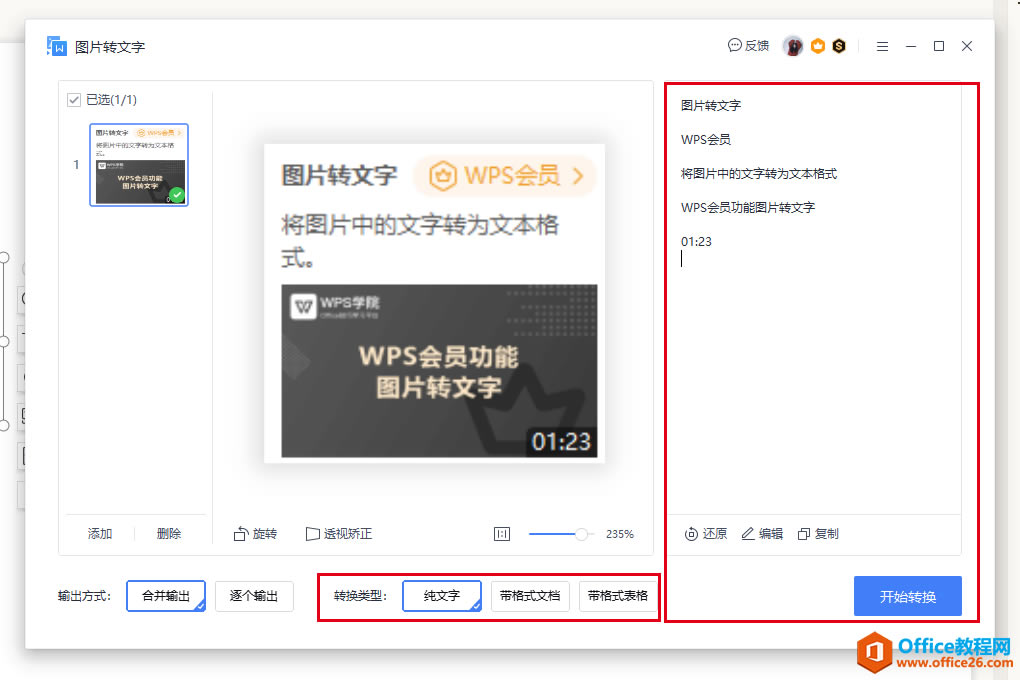Click the 复制 copy icon

[x=804, y=534]
